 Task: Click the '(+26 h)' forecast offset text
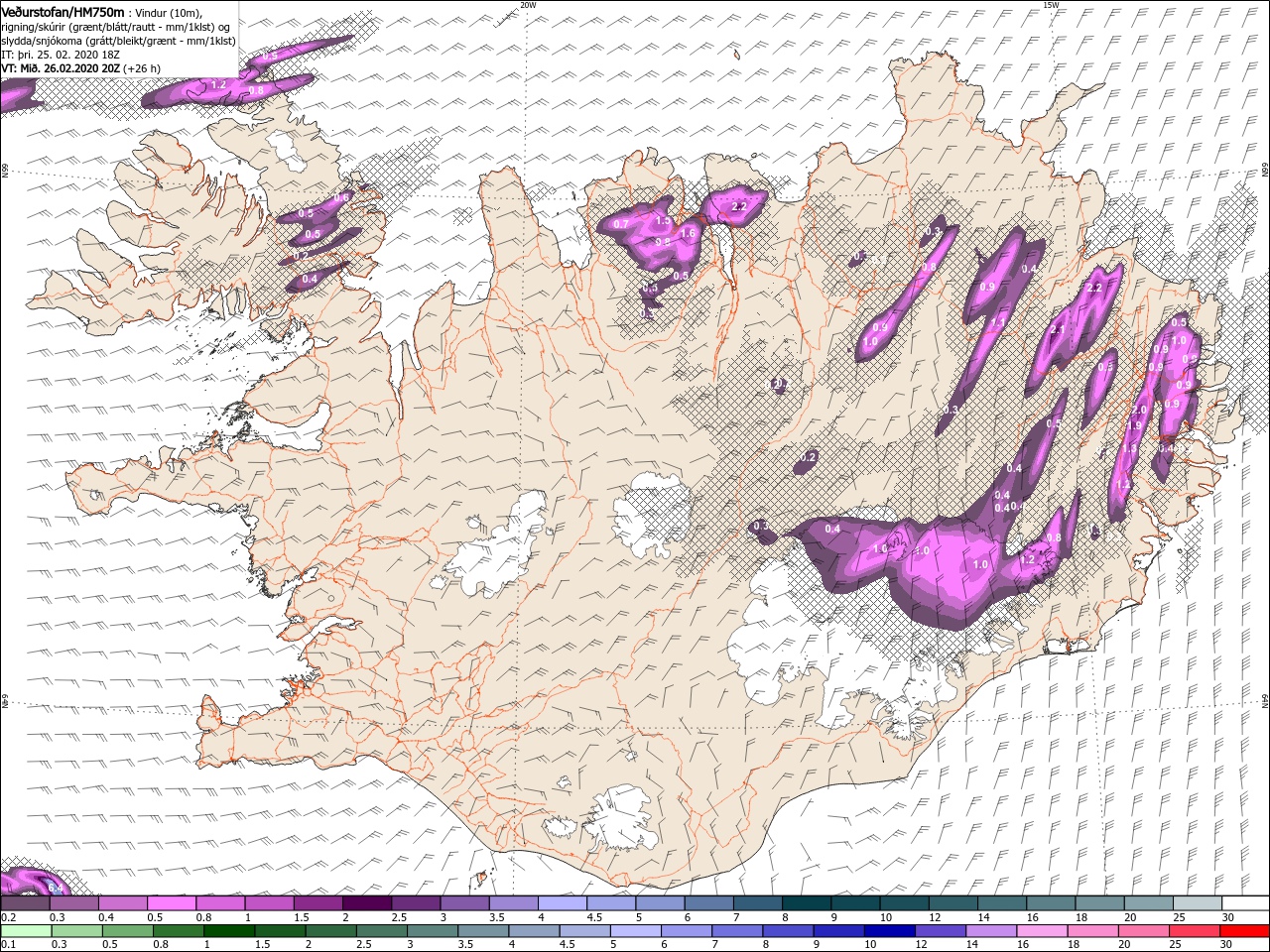142,68
